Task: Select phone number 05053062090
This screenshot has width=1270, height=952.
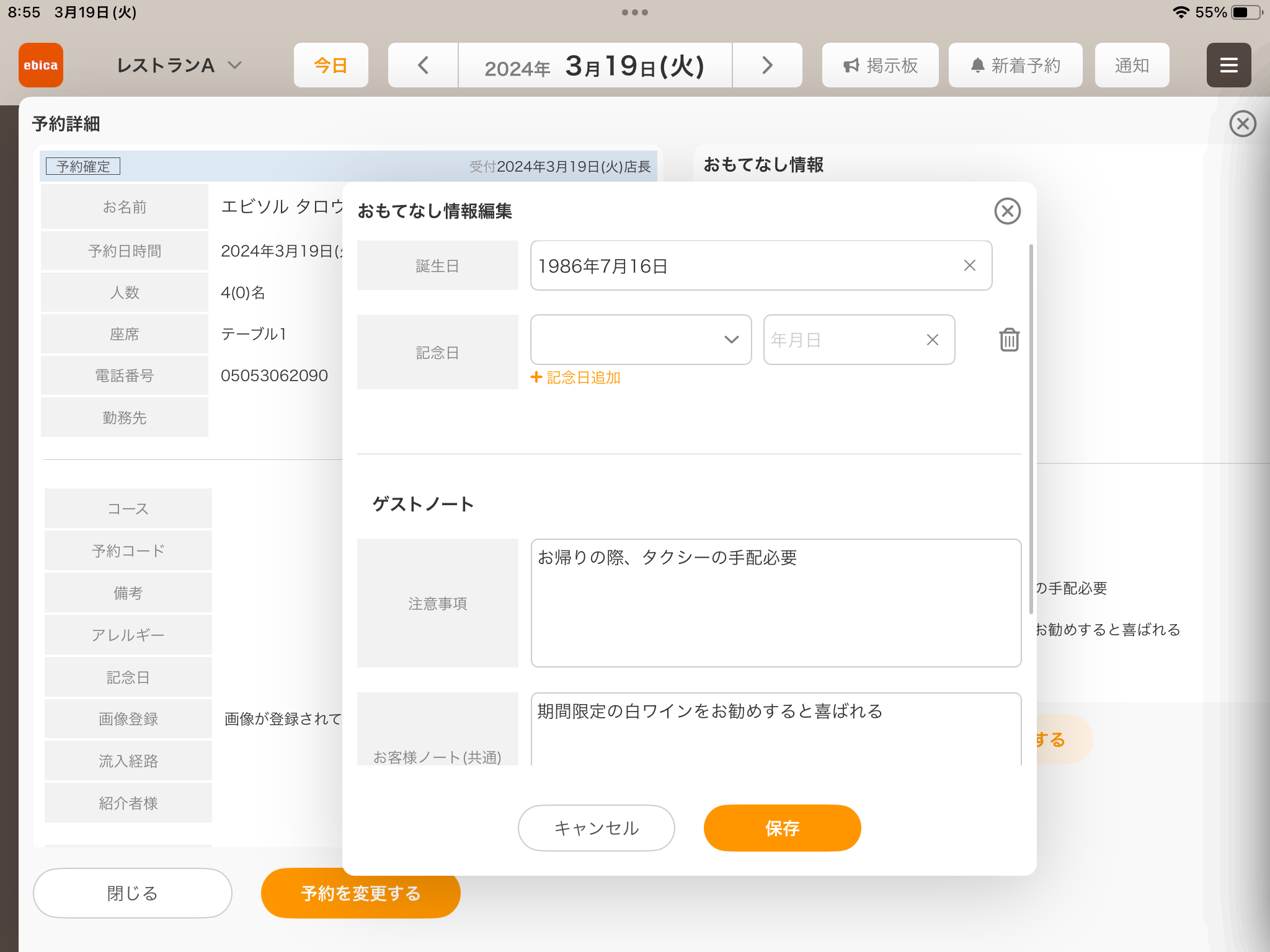Action: click(x=274, y=376)
